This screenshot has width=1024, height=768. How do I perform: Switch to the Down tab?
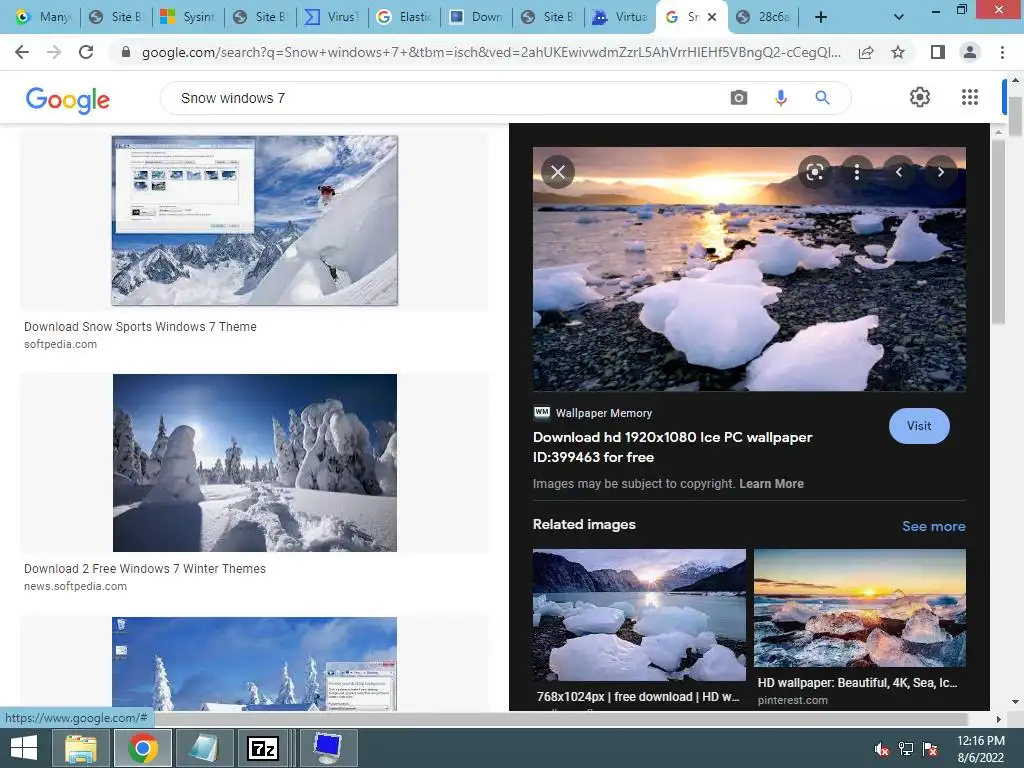click(476, 17)
